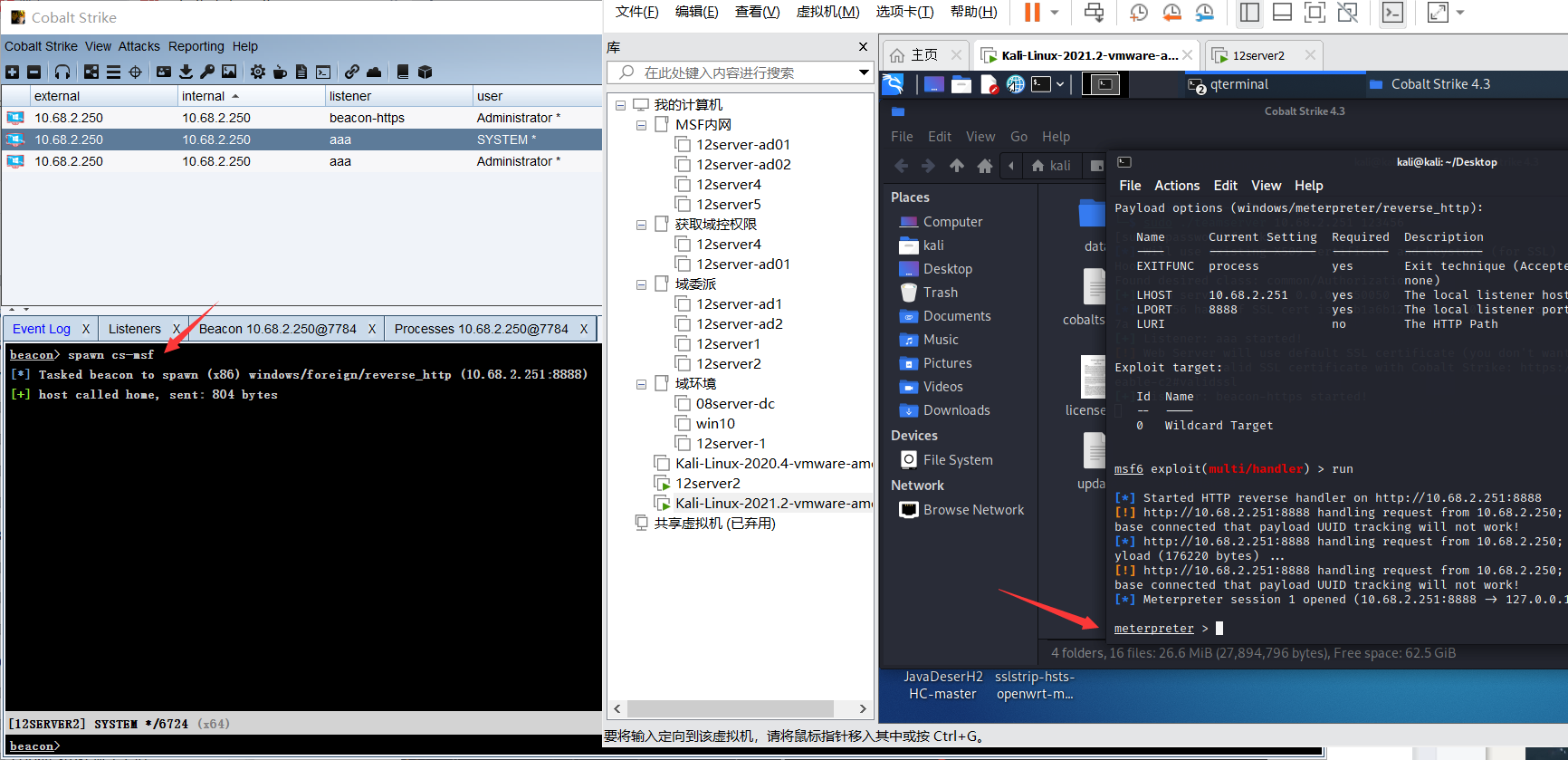The width and height of the screenshot is (1568, 760).
Task: Show target table via crosshair icon
Action: [135, 72]
